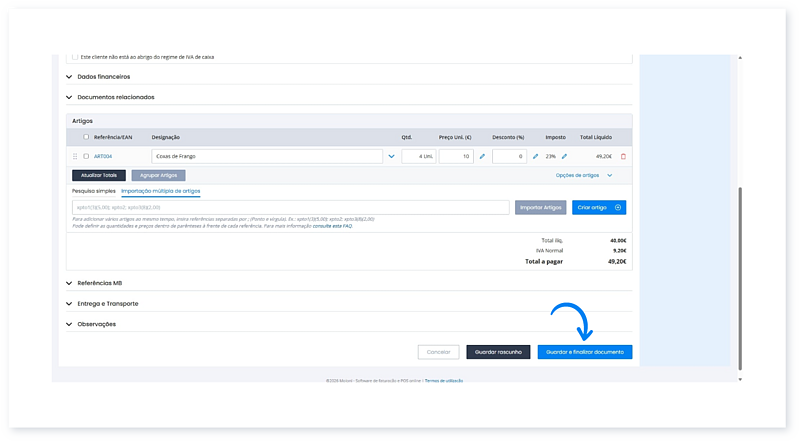Click the red trash icon to delete ART004
Screen dimensions: 800x442
point(623,156)
